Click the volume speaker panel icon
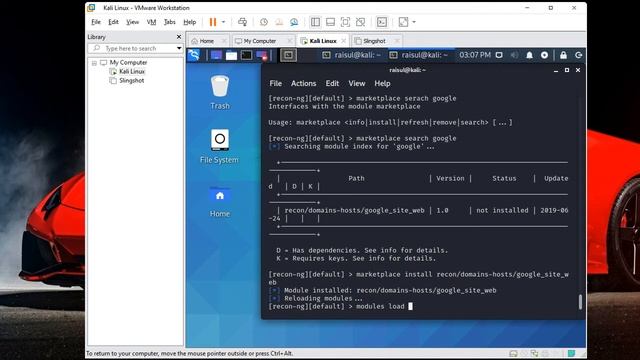Screen dimensions: 640x360 tap(514, 55)
